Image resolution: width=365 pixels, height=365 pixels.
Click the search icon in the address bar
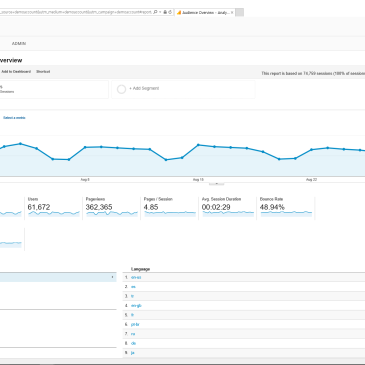[155, 12]
